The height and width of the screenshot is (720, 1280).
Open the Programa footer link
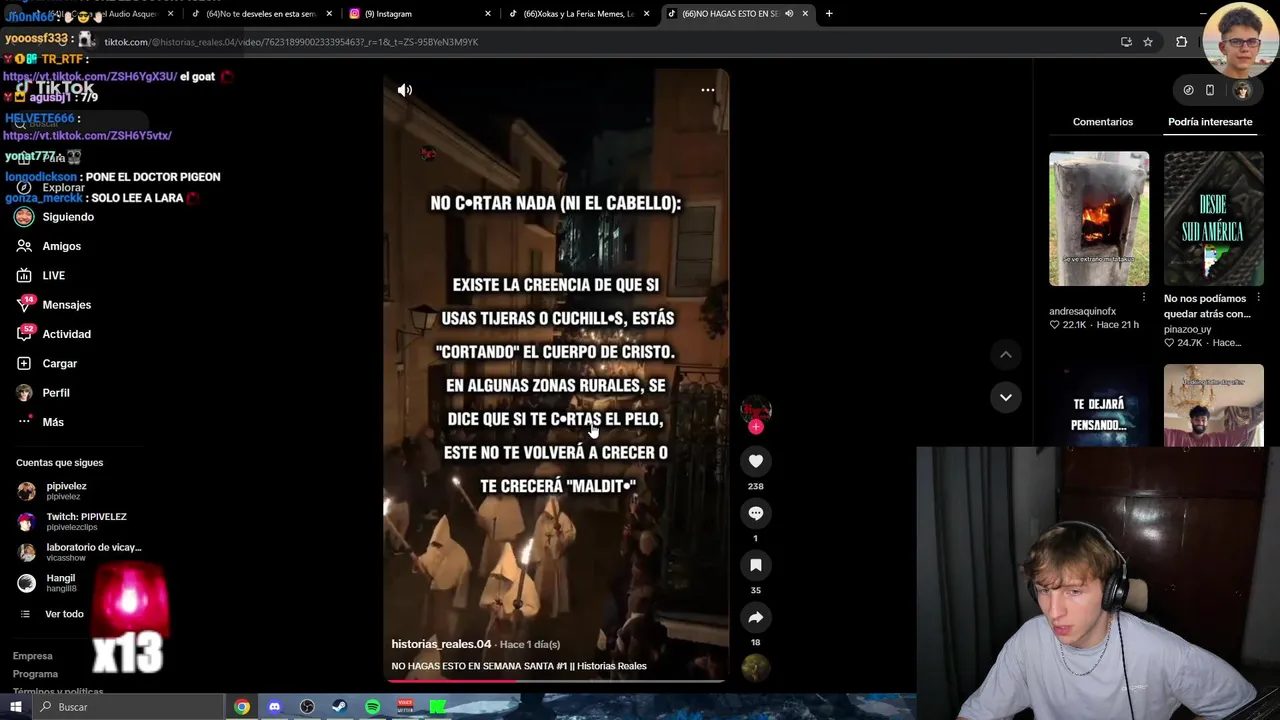(x=35, y=674)
